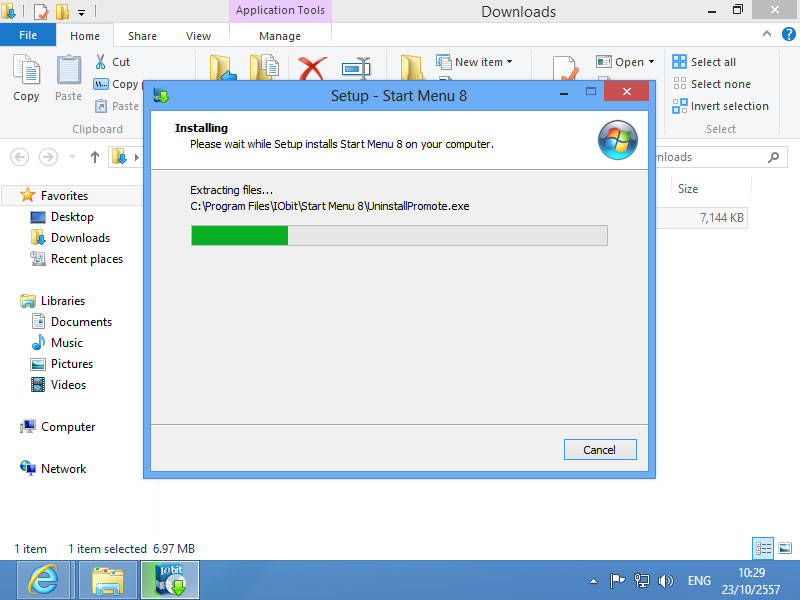Collapse the ribbon with the chevron

point(766,34)
